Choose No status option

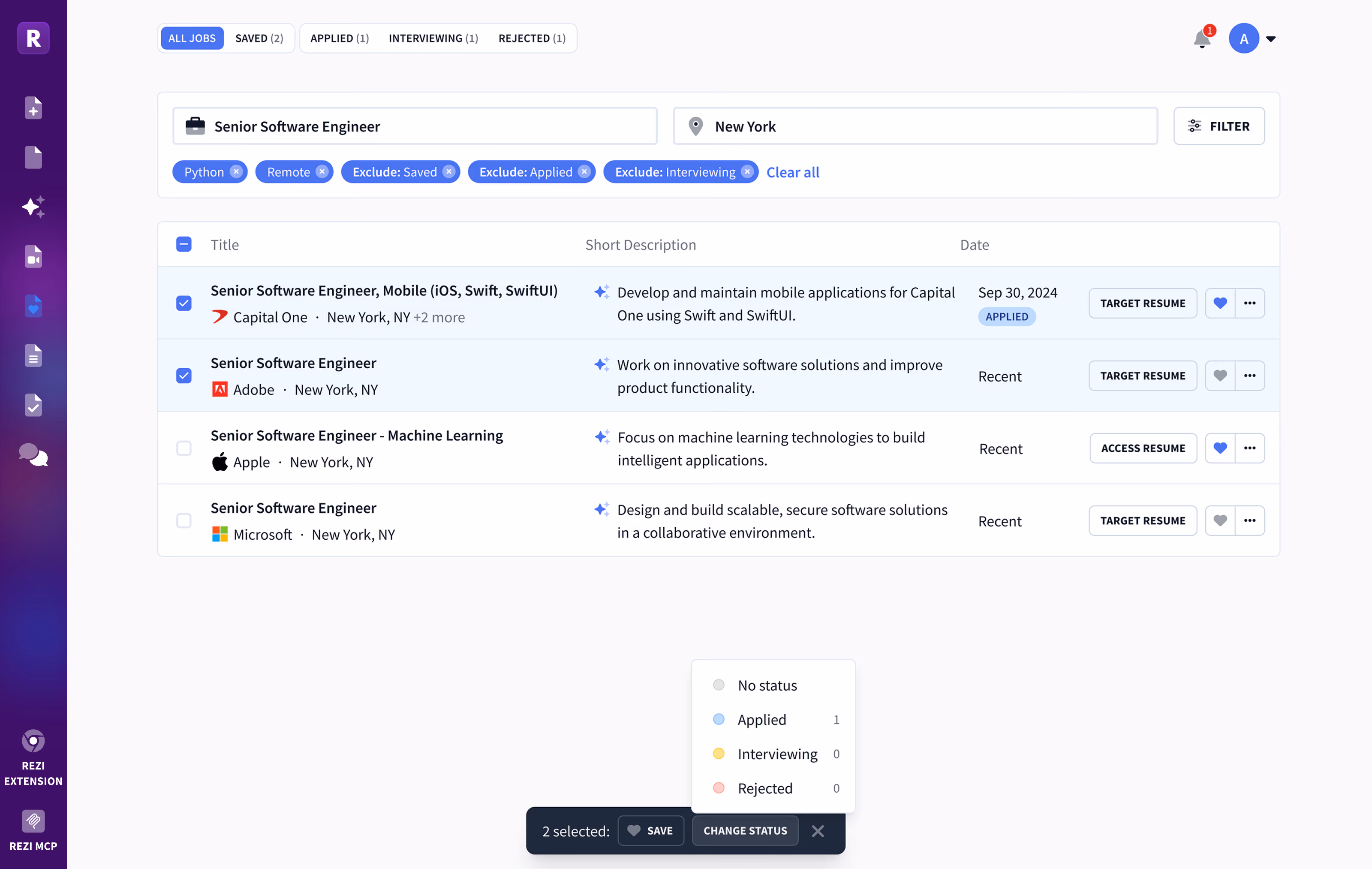(773, 685)
